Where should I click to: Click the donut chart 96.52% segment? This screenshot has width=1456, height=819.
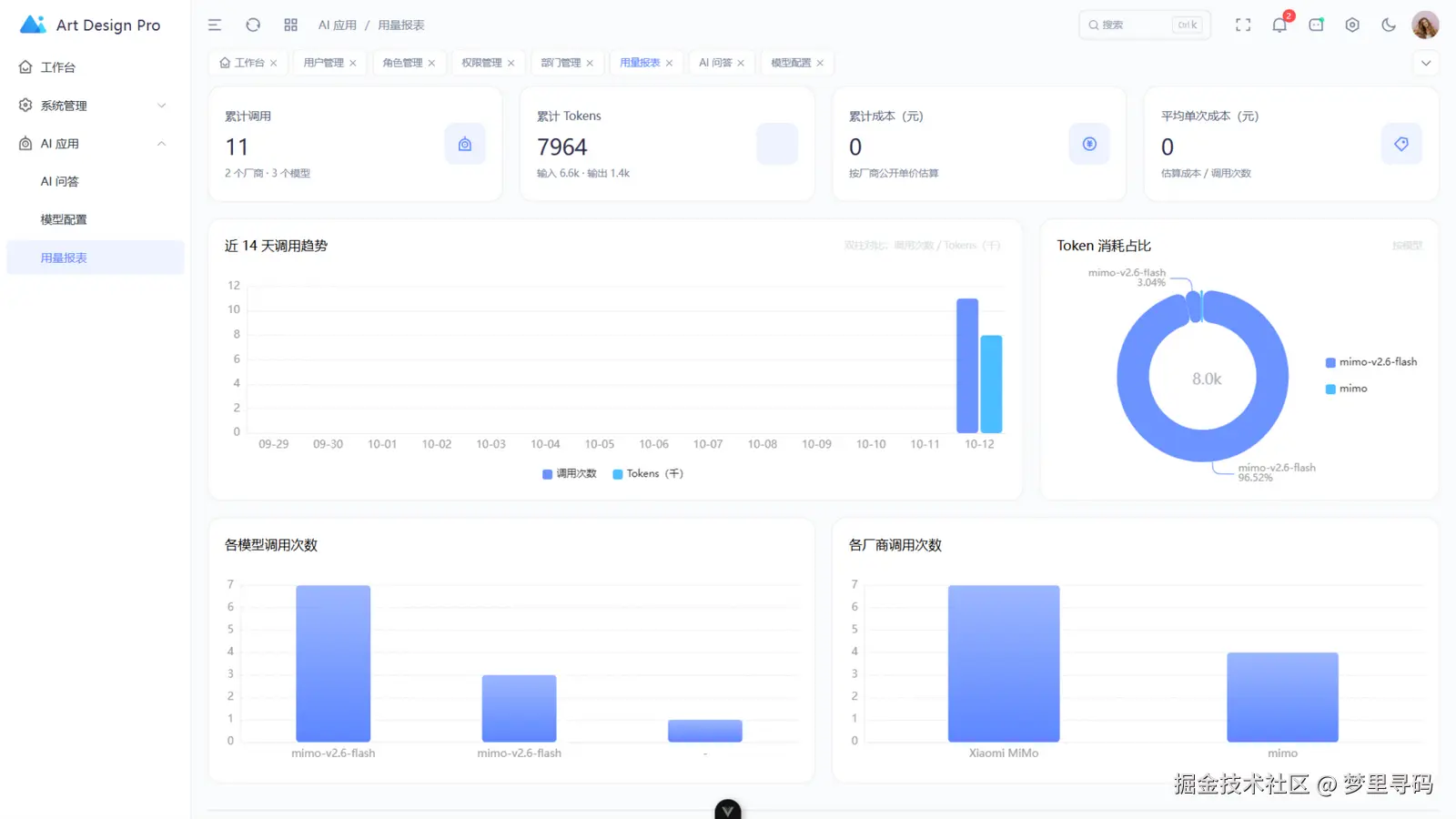point(1203,446)
